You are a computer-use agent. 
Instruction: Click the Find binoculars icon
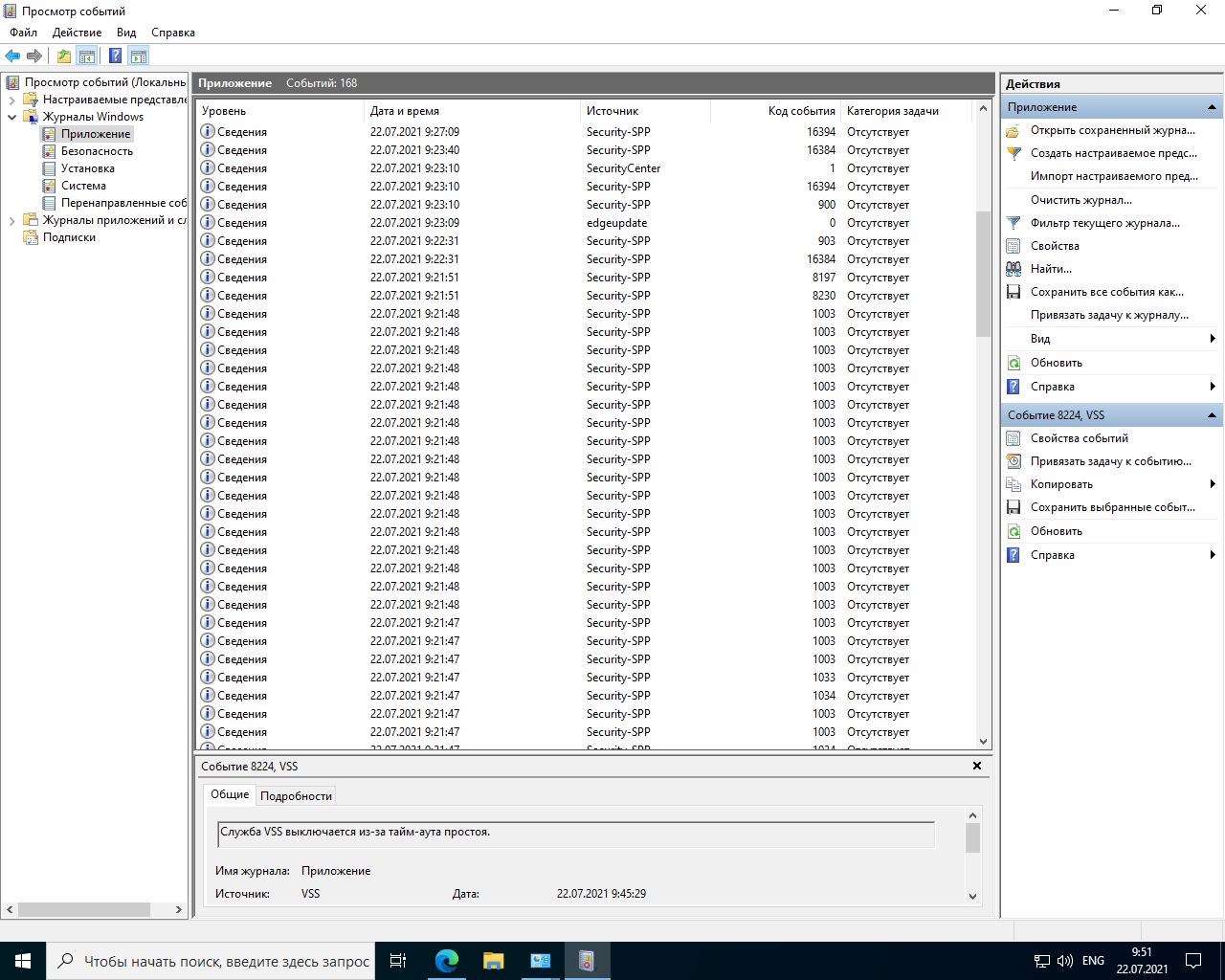click(1013, 269)
